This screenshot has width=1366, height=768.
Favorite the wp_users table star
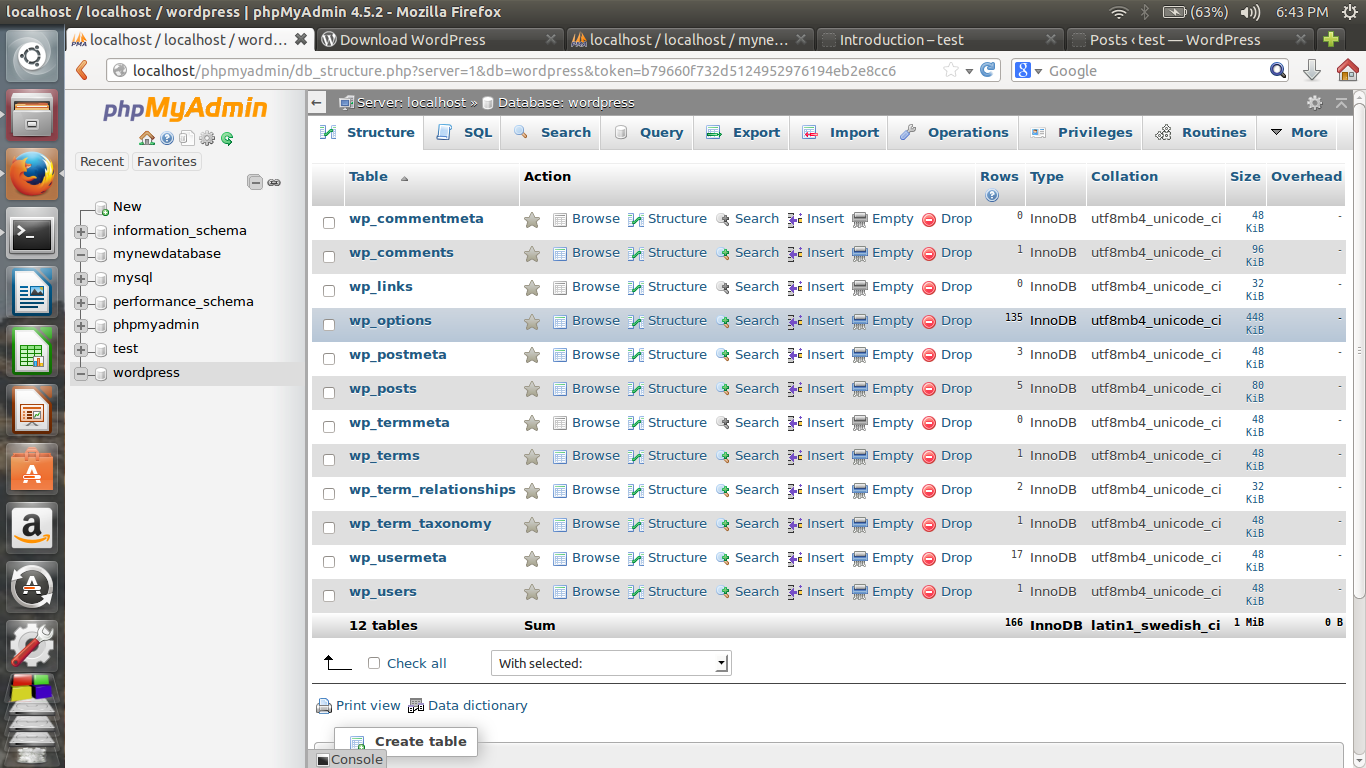[x=532, y=593]
